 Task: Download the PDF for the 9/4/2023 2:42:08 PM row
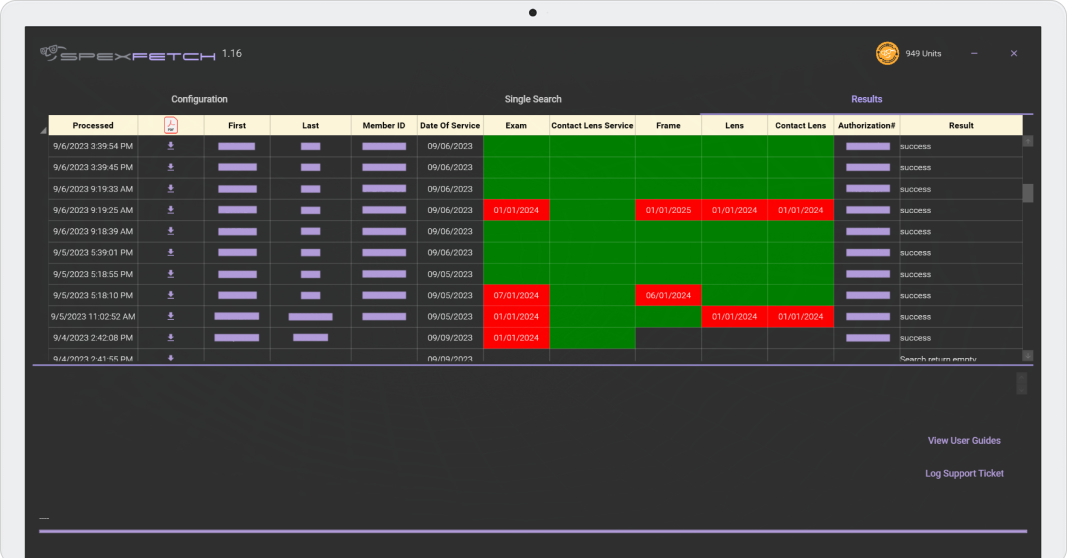pyautogui.click(x=171, y=338)
